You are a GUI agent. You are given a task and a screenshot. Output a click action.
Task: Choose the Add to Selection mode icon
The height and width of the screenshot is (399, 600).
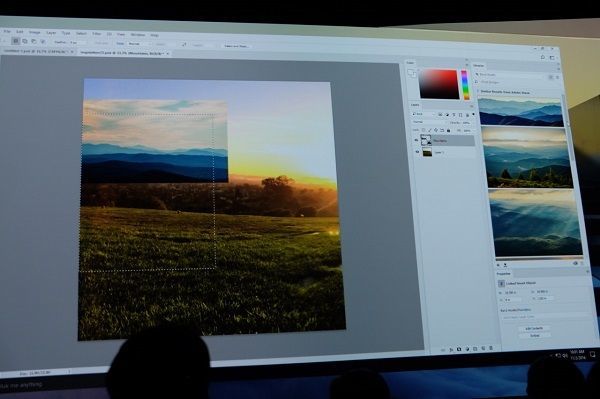pos(25,41)
